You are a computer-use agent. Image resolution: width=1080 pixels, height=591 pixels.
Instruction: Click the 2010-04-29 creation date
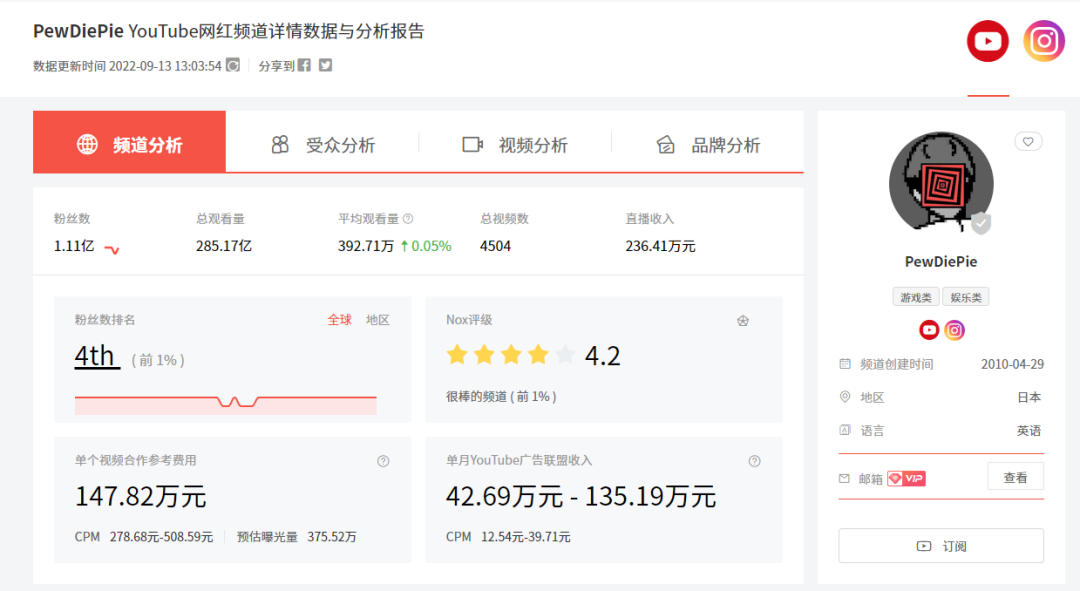click(1012, 364)
